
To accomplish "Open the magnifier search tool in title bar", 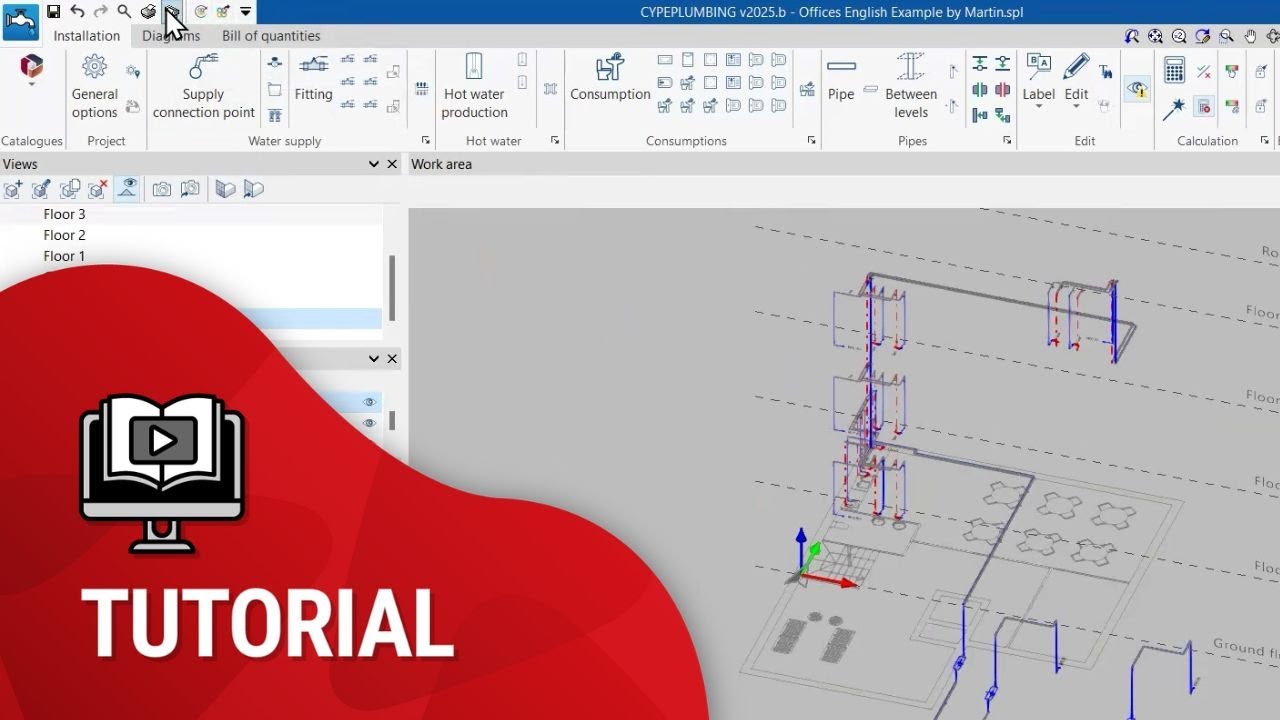I will tap(124, 12).
